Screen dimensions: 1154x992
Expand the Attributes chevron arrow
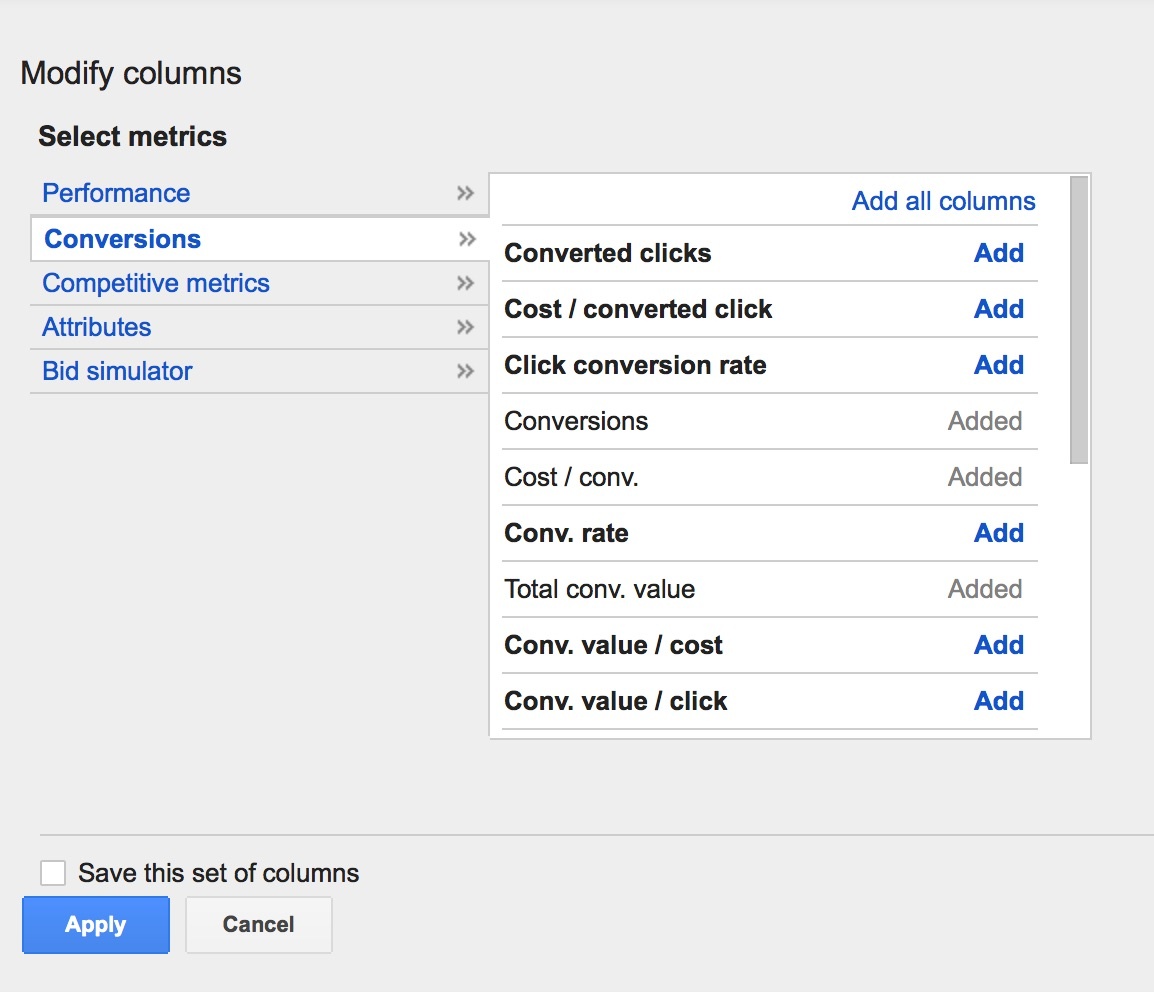click(466, 327)
